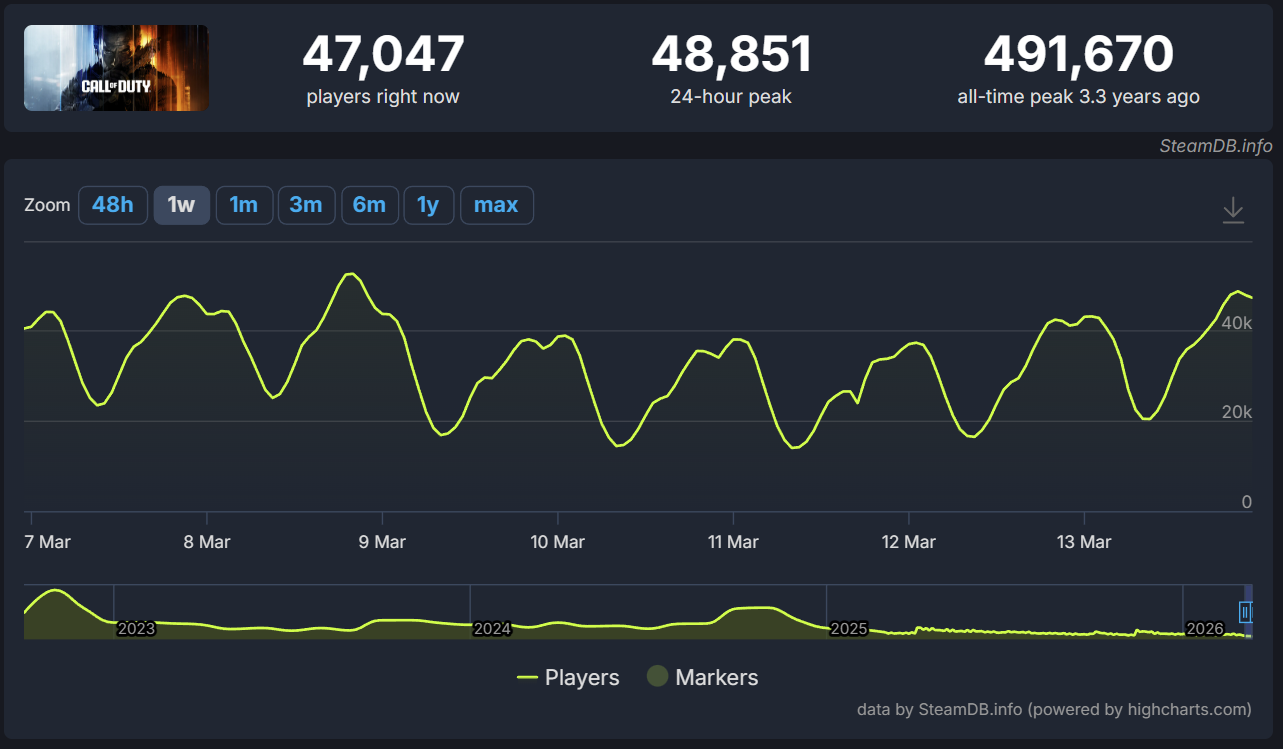Click the 2024 label in navigator
The width and height of the screenshot is (1283, 749).
pyautogui.click(x=492, y=629)
